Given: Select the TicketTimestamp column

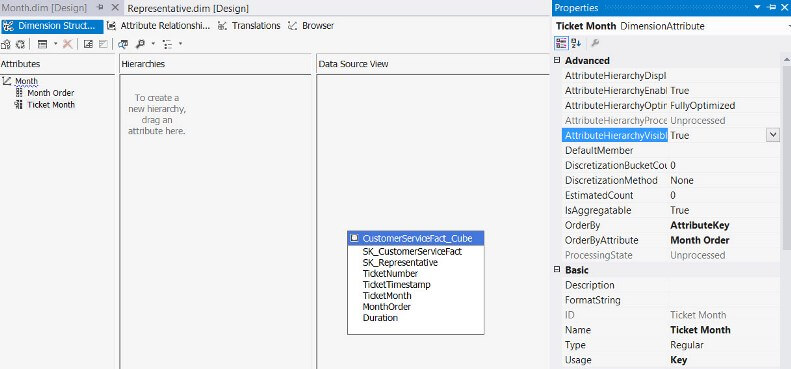Looking at the screenshot, I should [x=397, y=285].
